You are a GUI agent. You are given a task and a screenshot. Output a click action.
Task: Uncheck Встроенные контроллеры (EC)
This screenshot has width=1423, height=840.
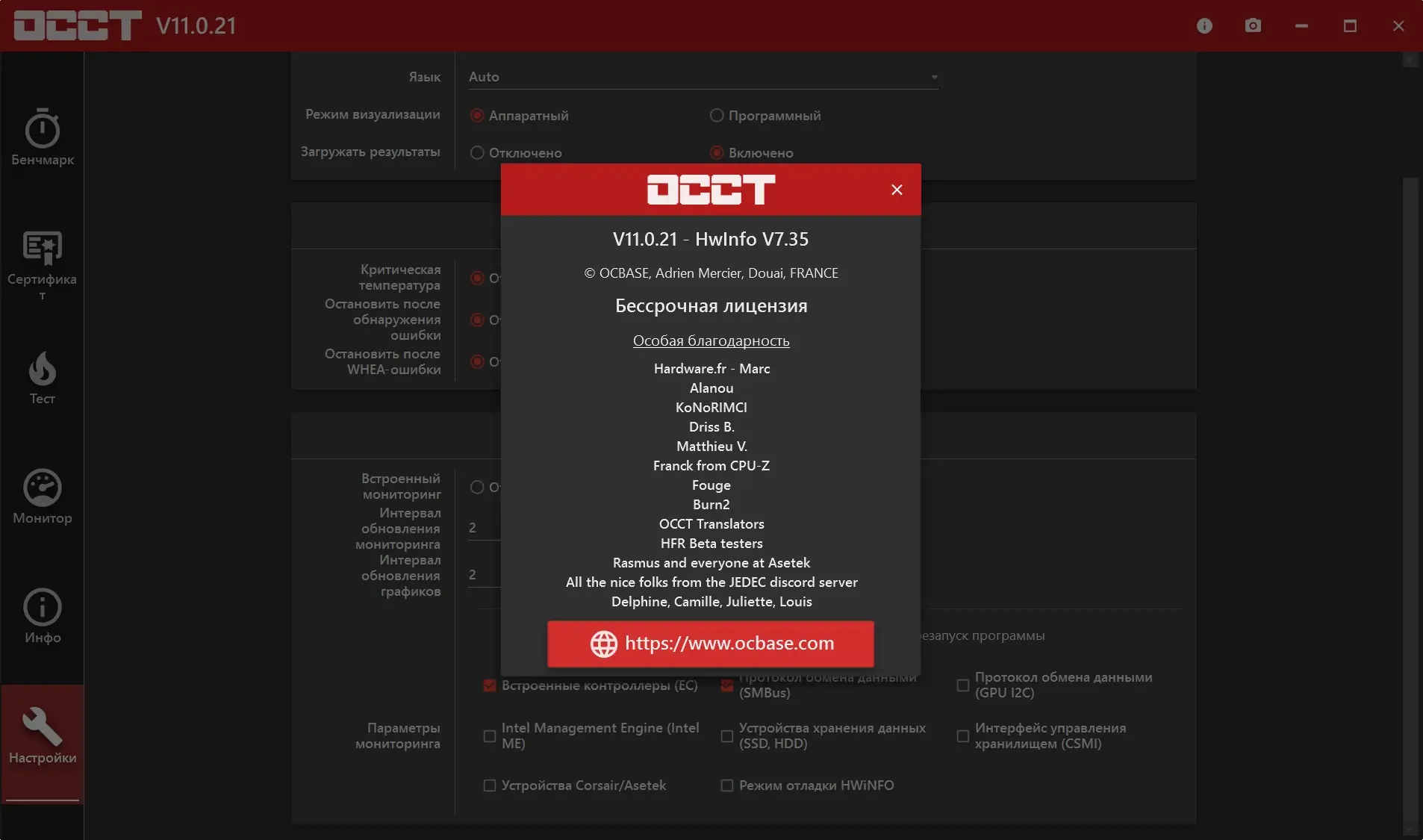(489, 685)
